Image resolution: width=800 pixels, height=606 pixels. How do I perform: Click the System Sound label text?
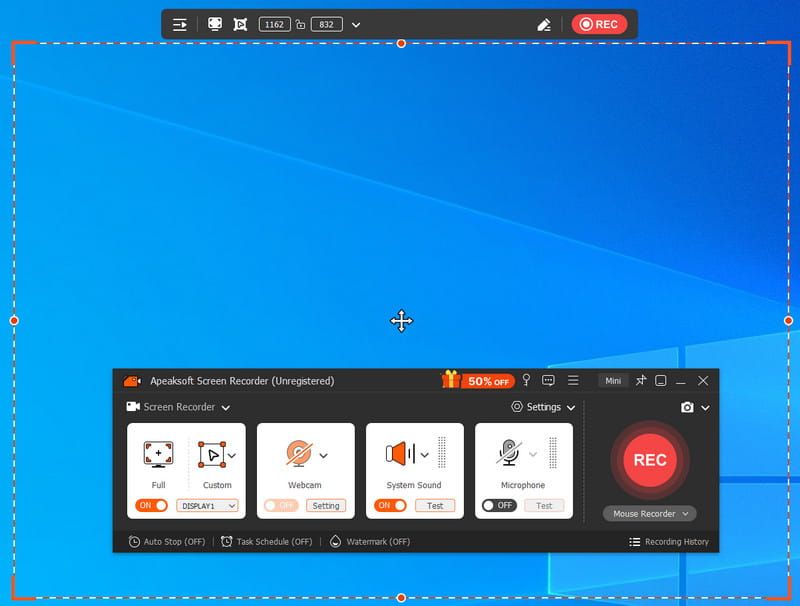414,485
